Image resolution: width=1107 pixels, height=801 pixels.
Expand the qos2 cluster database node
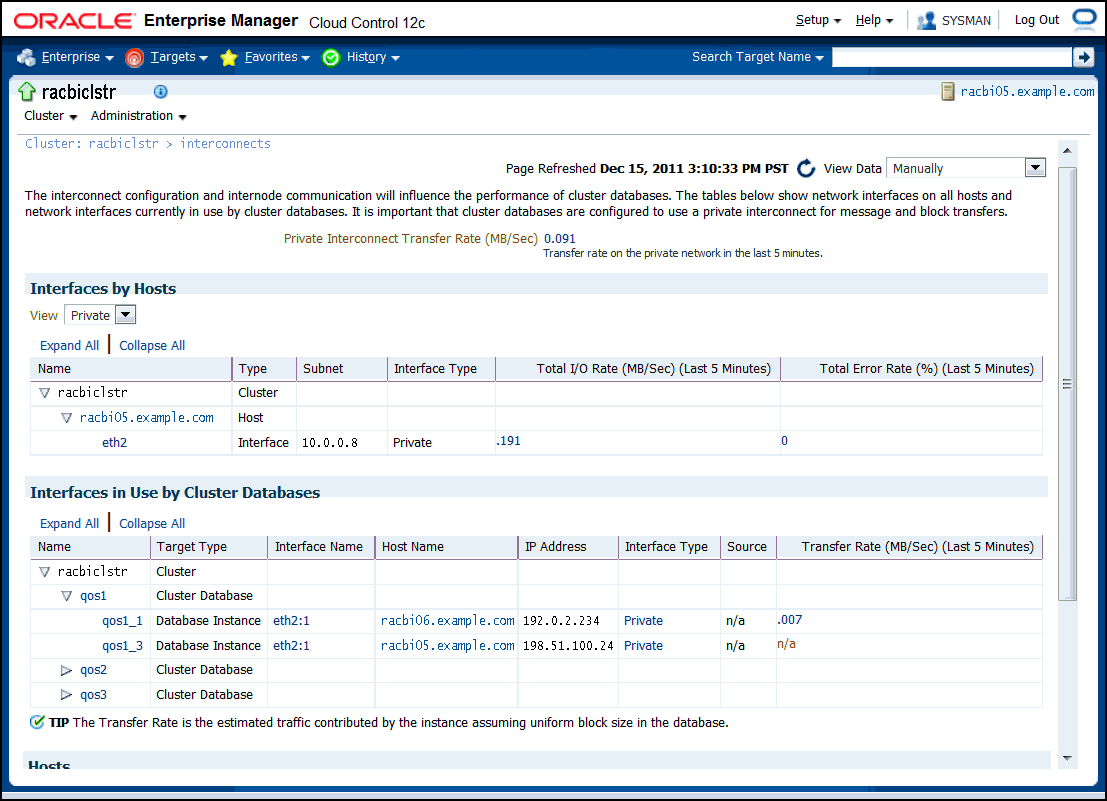click(66, 670)
